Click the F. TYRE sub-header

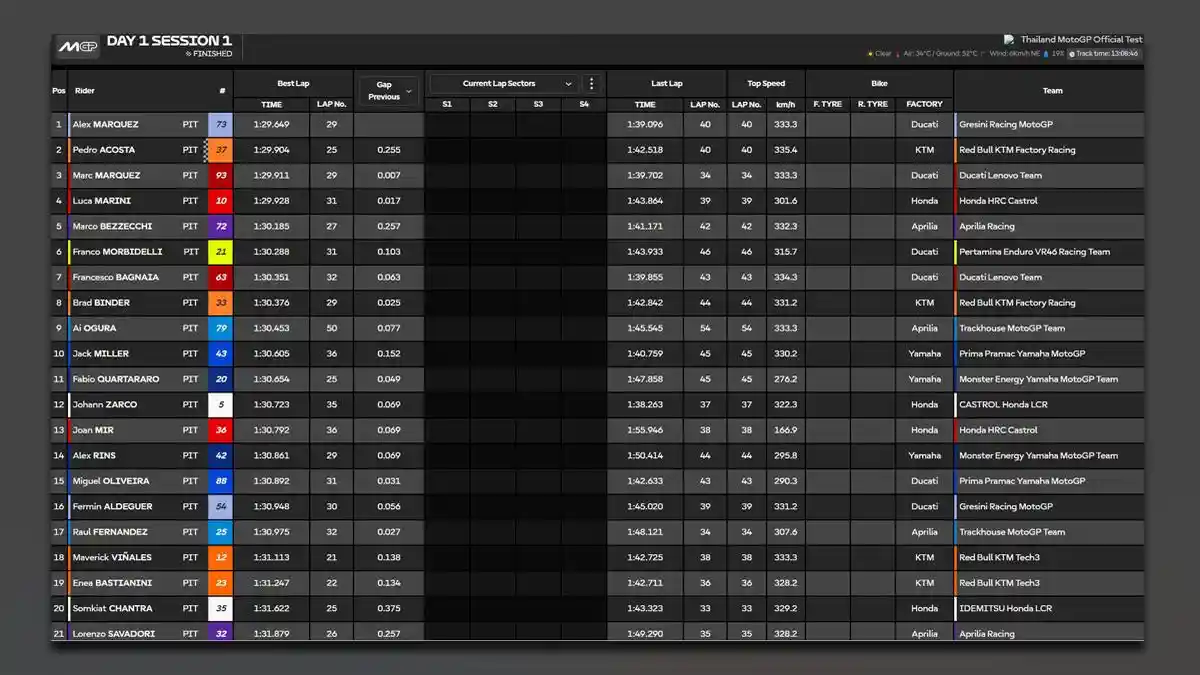[828, 104]
